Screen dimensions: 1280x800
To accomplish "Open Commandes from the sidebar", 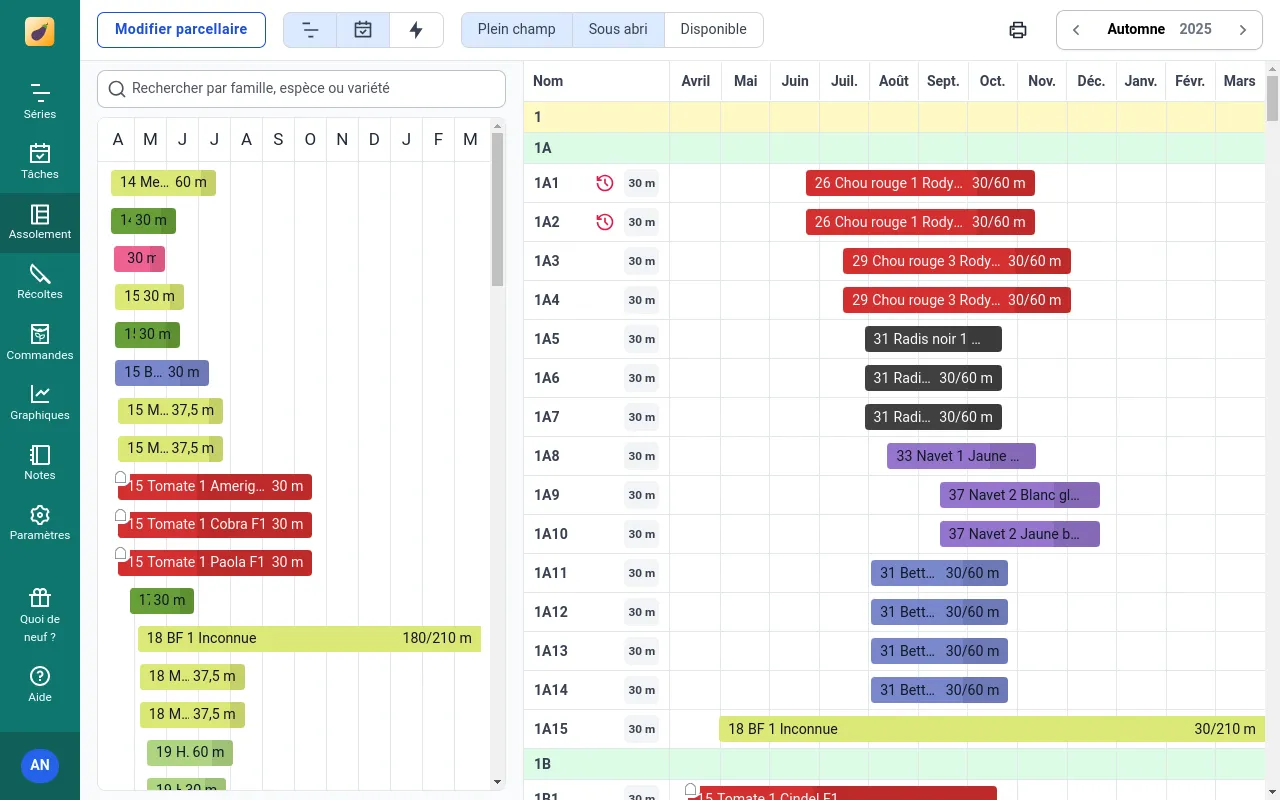I will pos(40,342).
